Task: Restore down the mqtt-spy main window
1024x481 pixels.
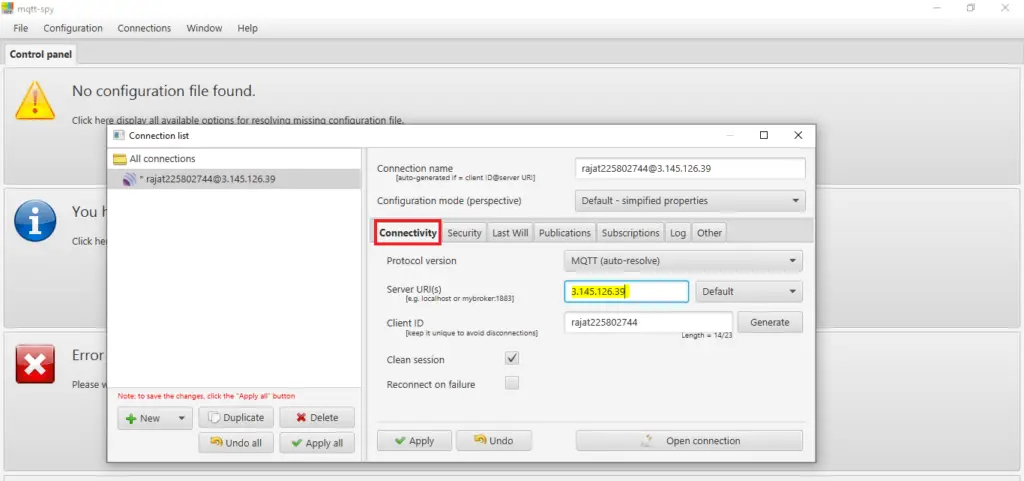Action: pos(971,8)
